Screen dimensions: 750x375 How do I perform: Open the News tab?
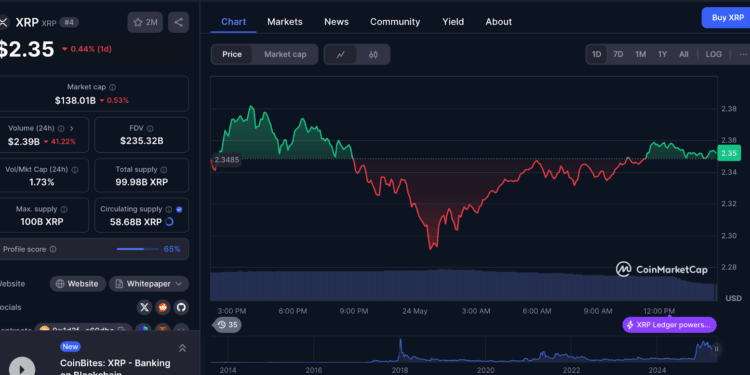[336, 22]
